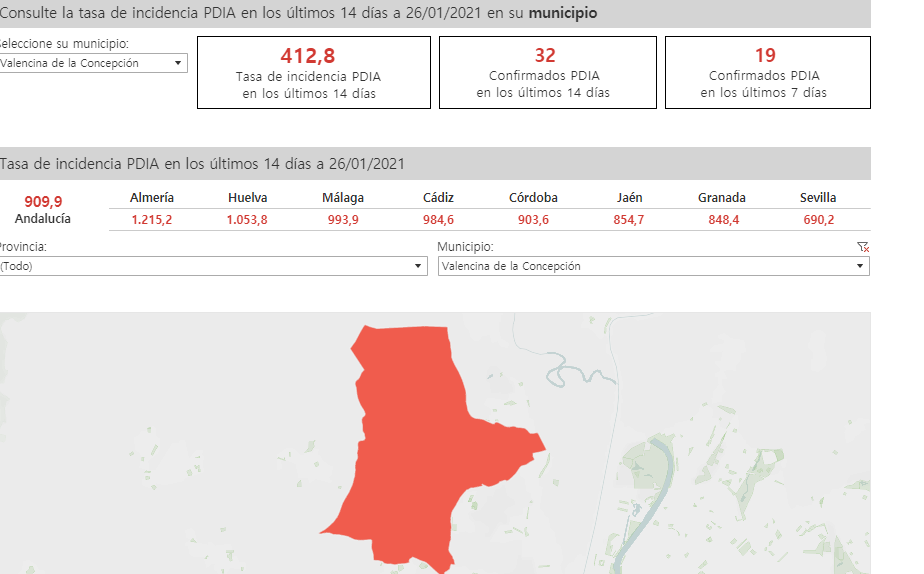Click the Andalucía 909,9 incidence value
The height and width of the screenshot is (574, 924).
(x=43, y=202)
